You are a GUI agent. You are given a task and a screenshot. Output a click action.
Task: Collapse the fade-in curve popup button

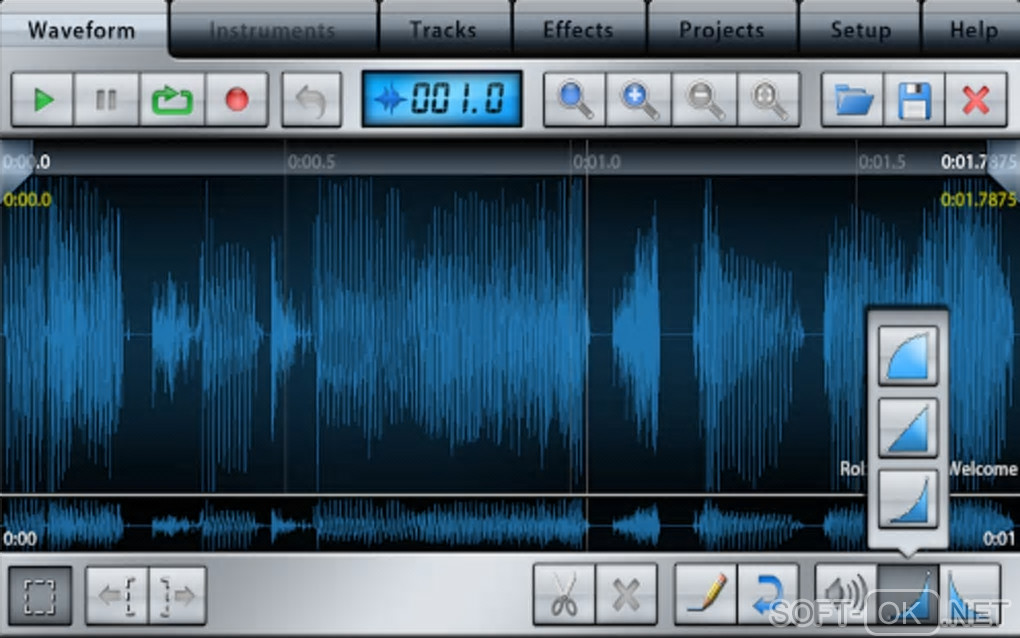908,594
